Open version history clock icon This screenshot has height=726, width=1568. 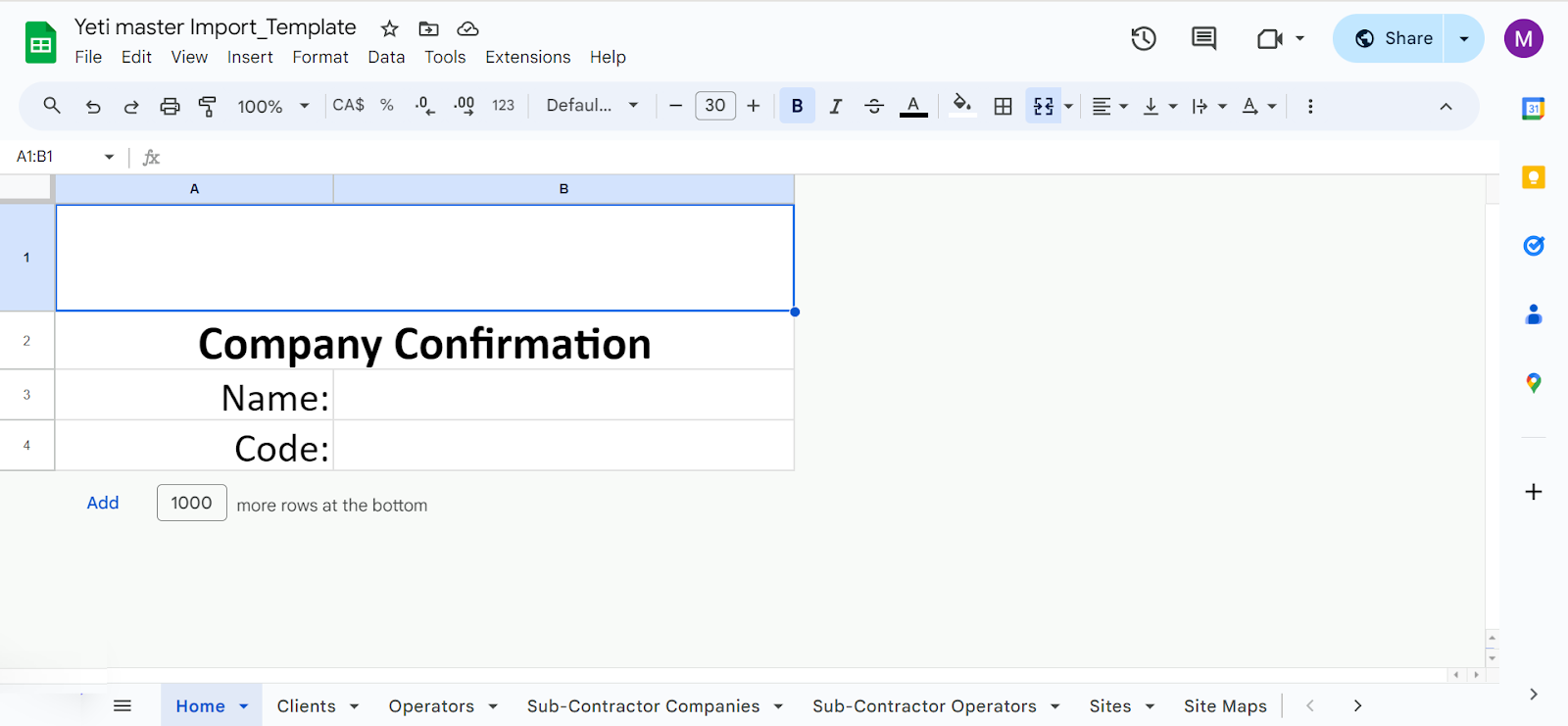pyautogui.click(x=1143, y=38)
